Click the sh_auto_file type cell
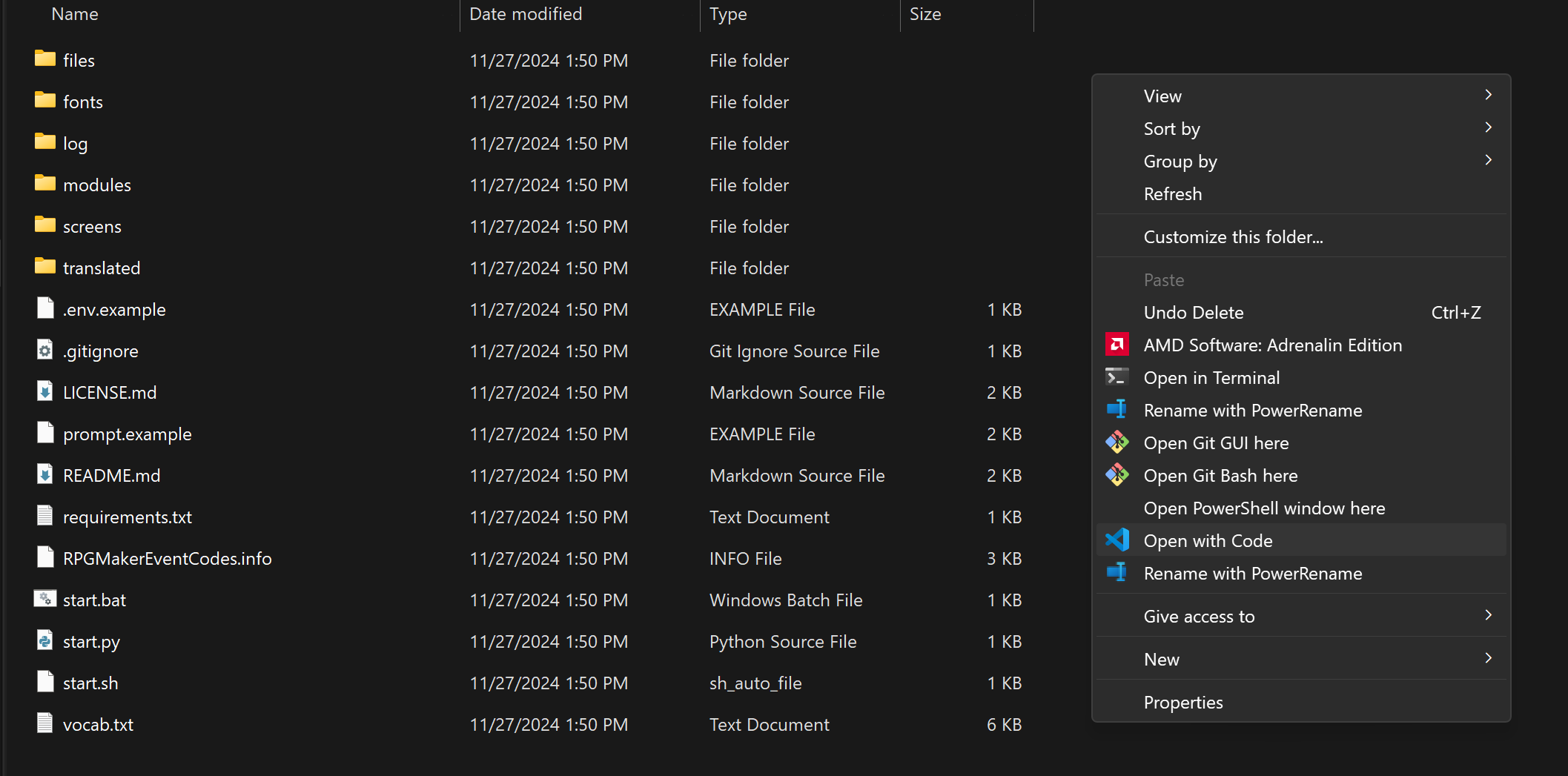Screen dimensions: 1568x776 click(x=755, y=683)
